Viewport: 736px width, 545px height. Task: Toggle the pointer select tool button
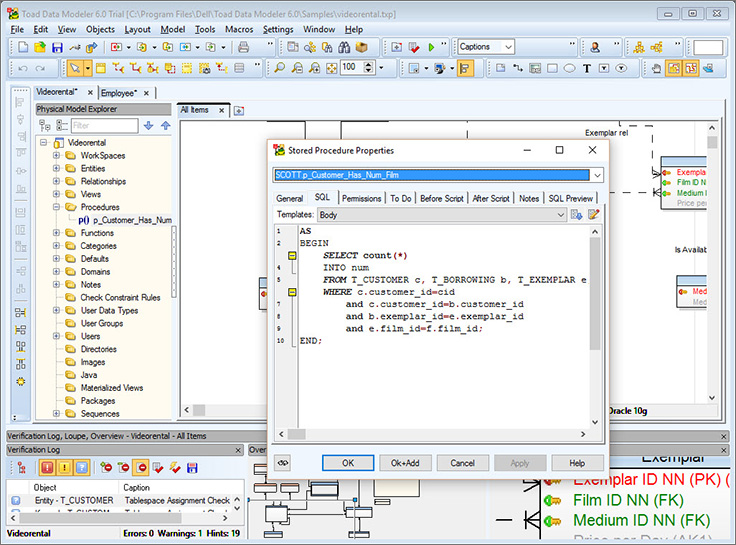pyautogui.click(x=75, y=69)
